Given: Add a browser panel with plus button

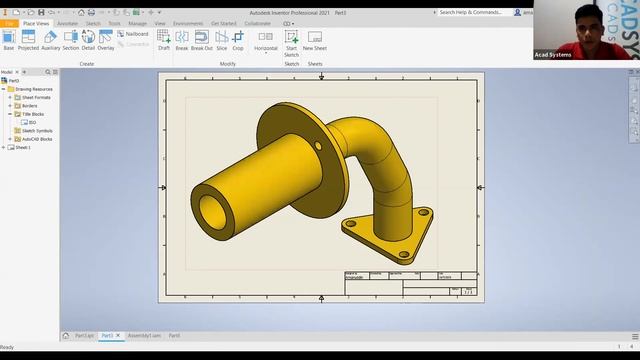Looking at the screenshot, I should click(24, 72).
